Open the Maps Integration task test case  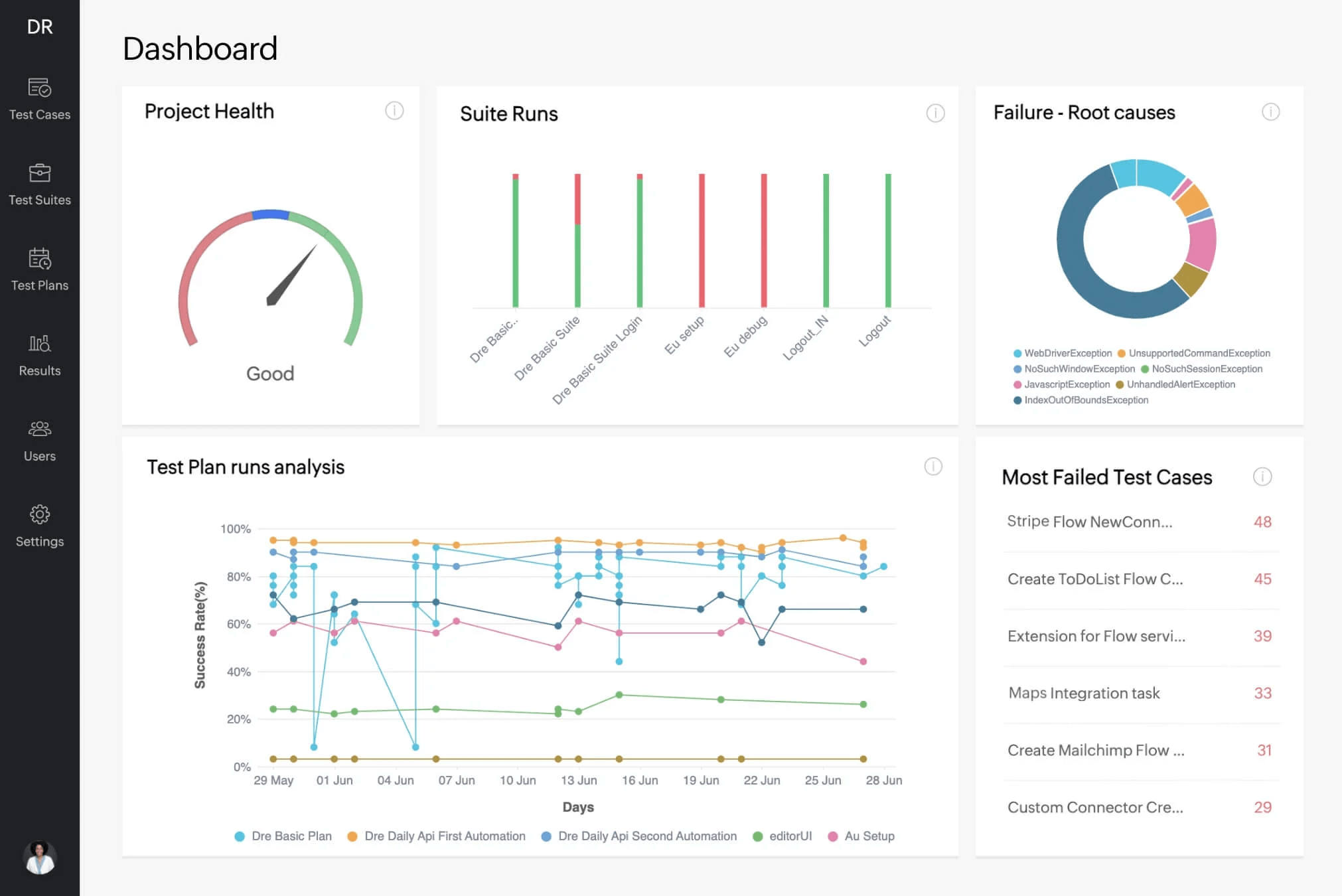click(1083, 693)
